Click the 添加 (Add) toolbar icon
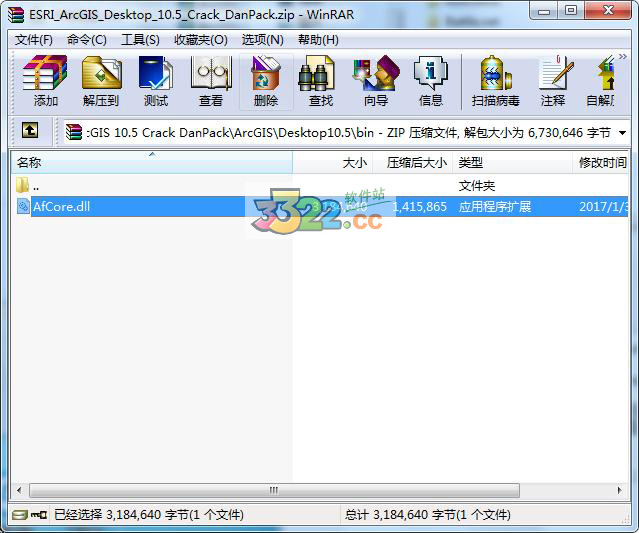The height and width of the screenshot is (533, 639). click(x=45, y=81)
